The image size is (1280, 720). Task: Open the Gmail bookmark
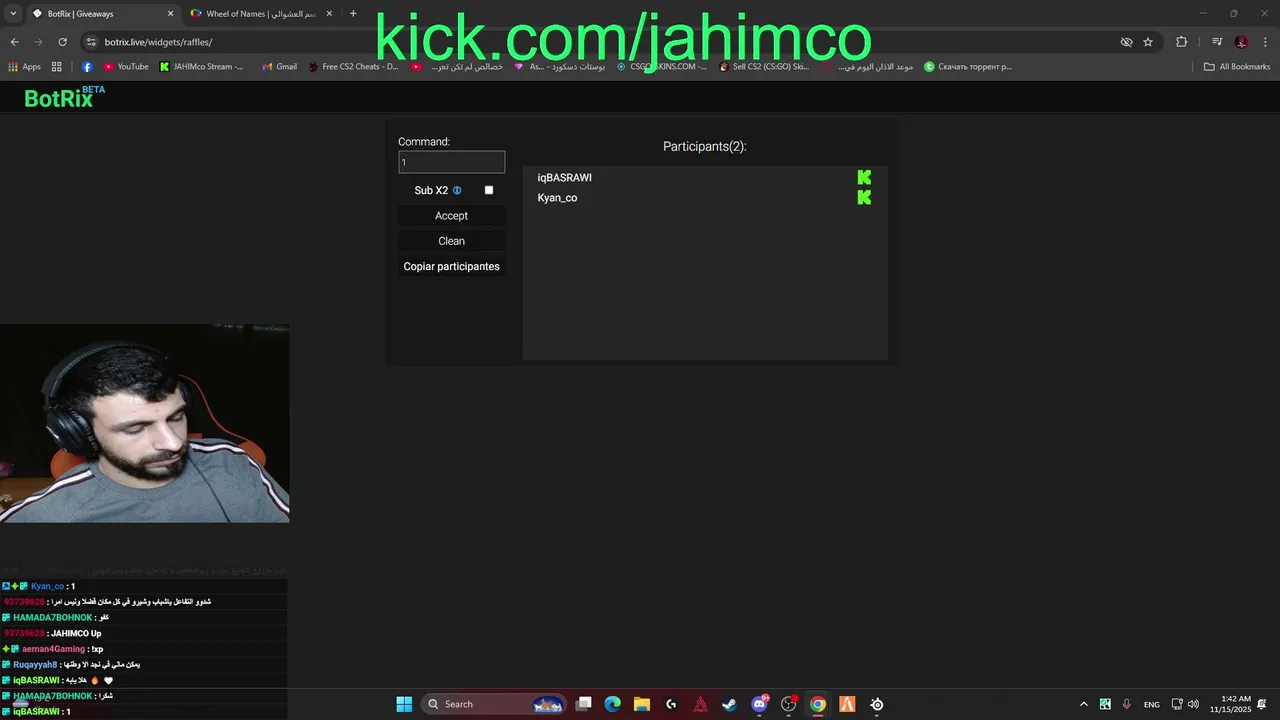[x=279, y=67]
